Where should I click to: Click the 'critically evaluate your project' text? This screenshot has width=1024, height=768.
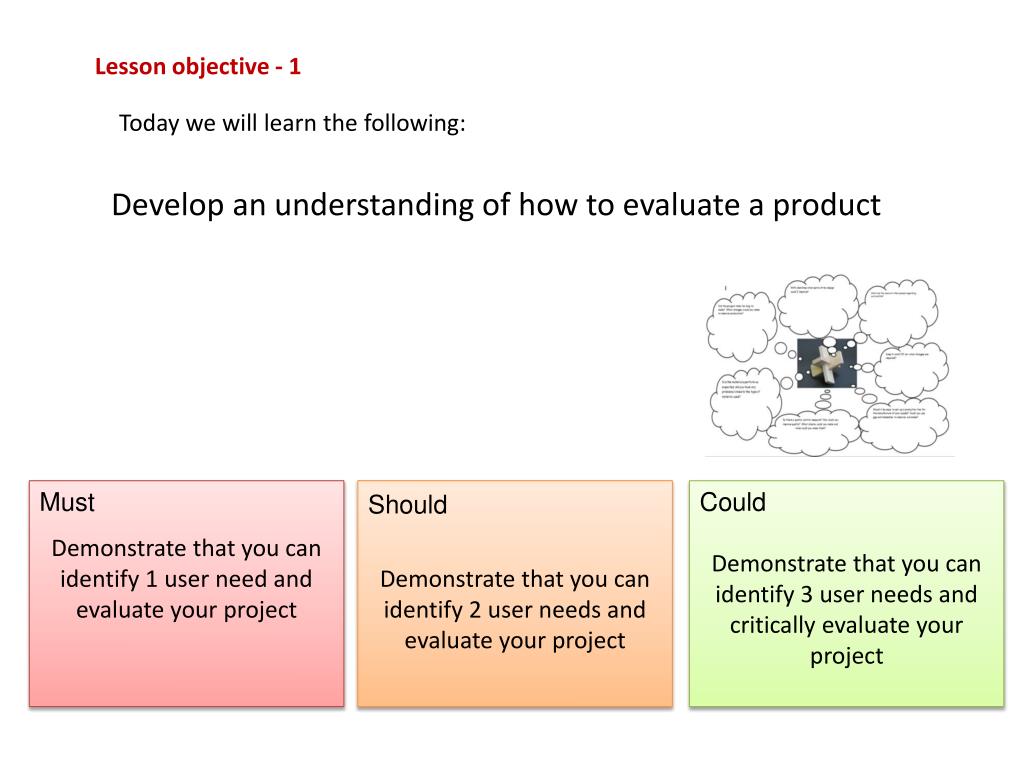[x=846, y=640]
